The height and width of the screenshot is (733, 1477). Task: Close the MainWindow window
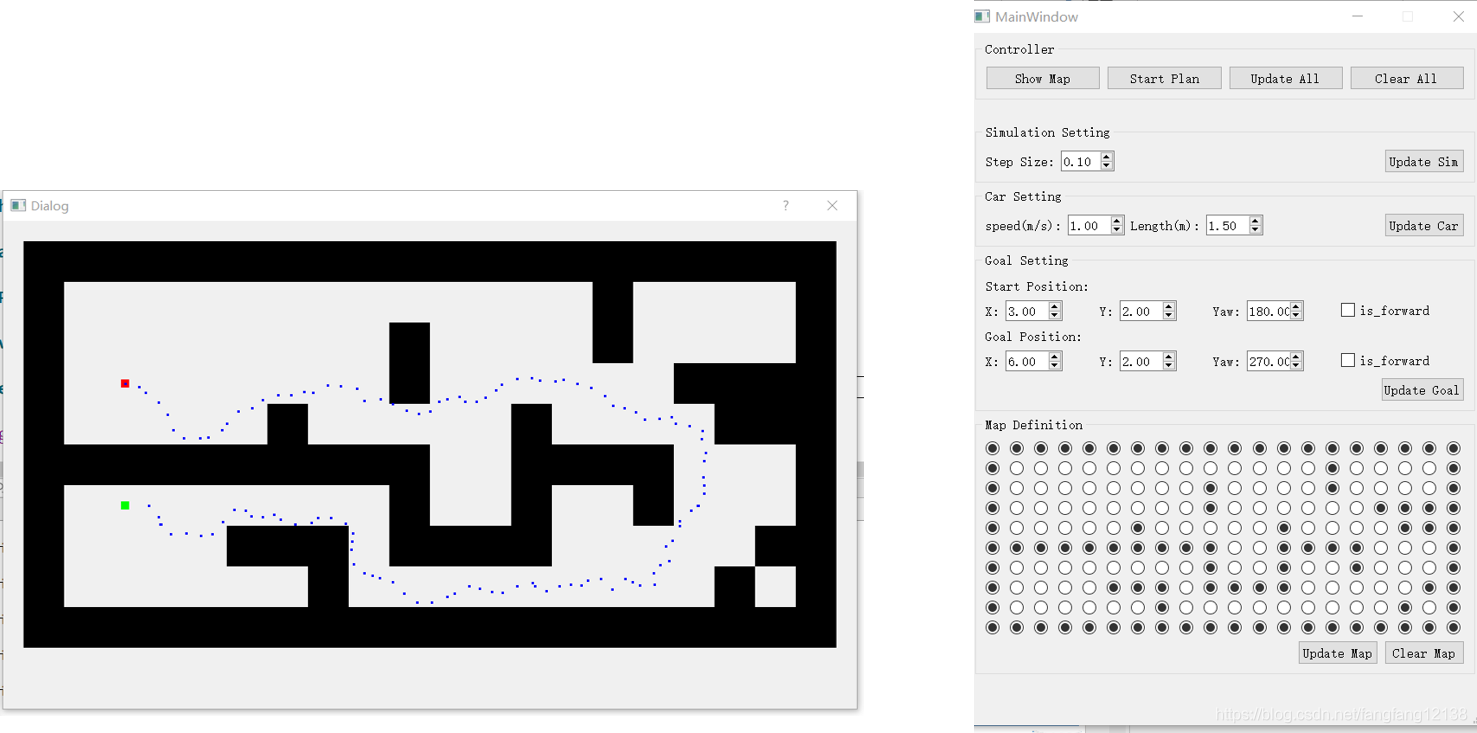1458,16
